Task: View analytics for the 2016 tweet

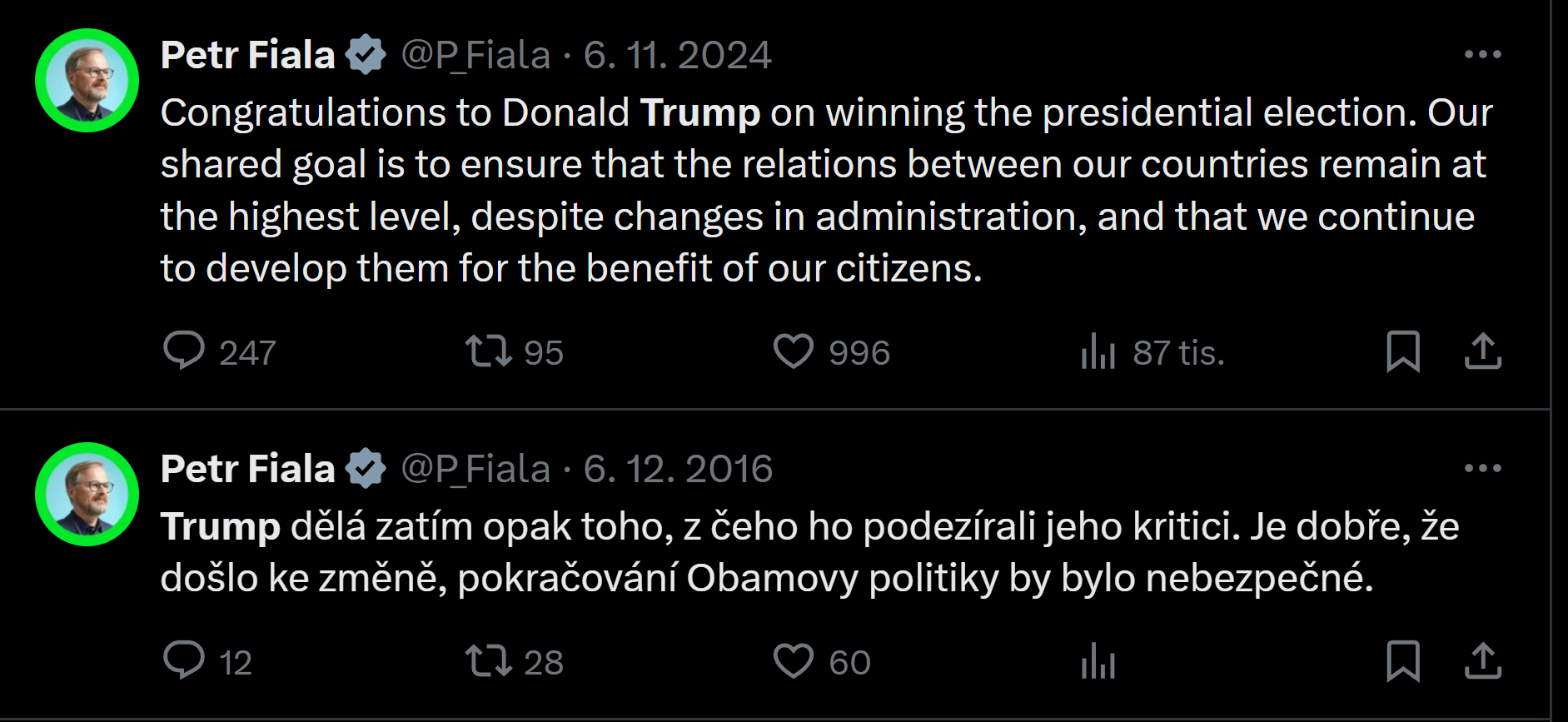Action: (x=1098, y=662)
